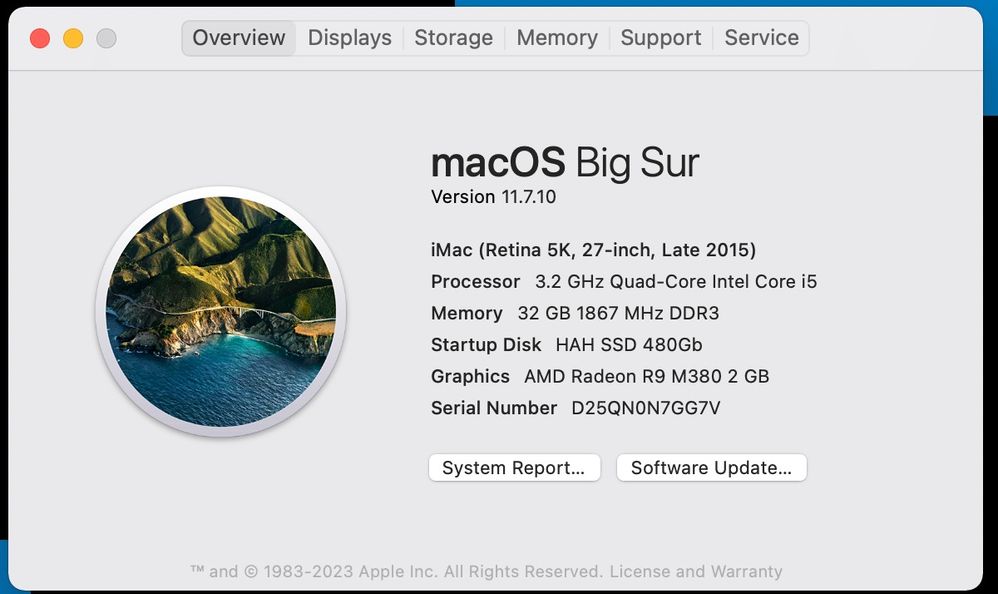Click Version 11.7.10 to reveal build number

click(493, 197)
